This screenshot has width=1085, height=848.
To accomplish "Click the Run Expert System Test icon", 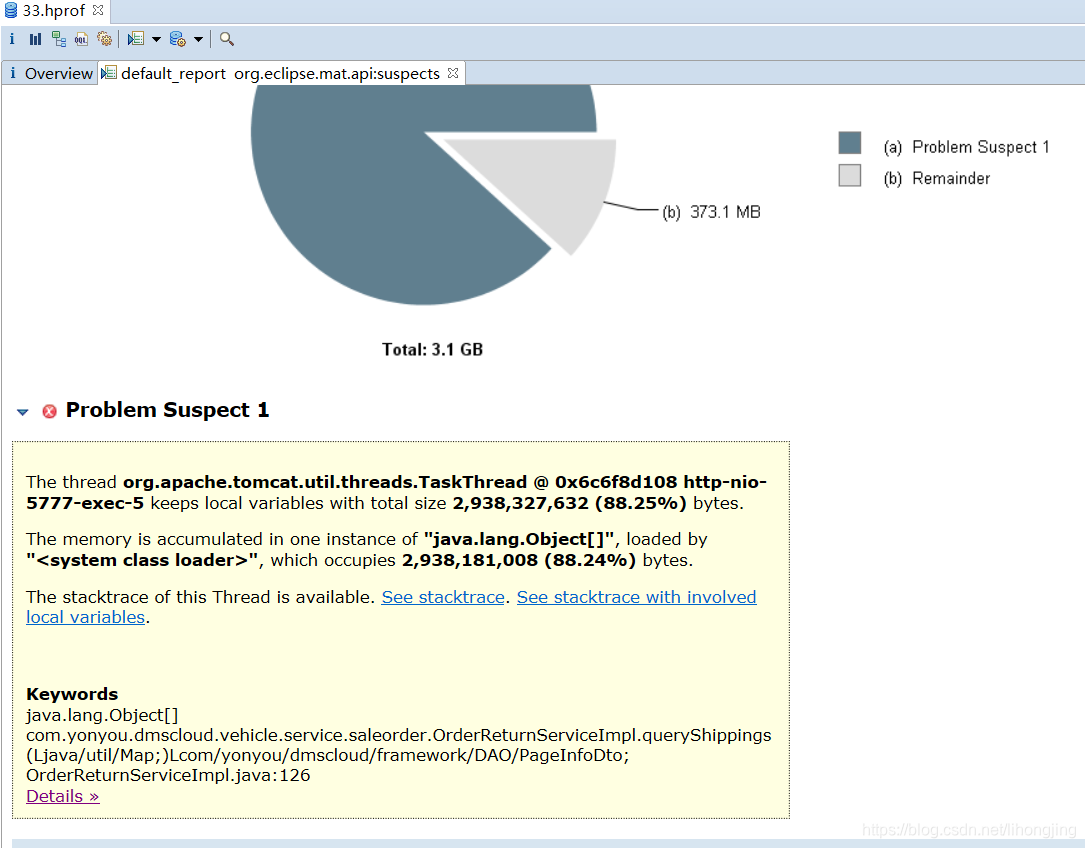I will point(136,39).
